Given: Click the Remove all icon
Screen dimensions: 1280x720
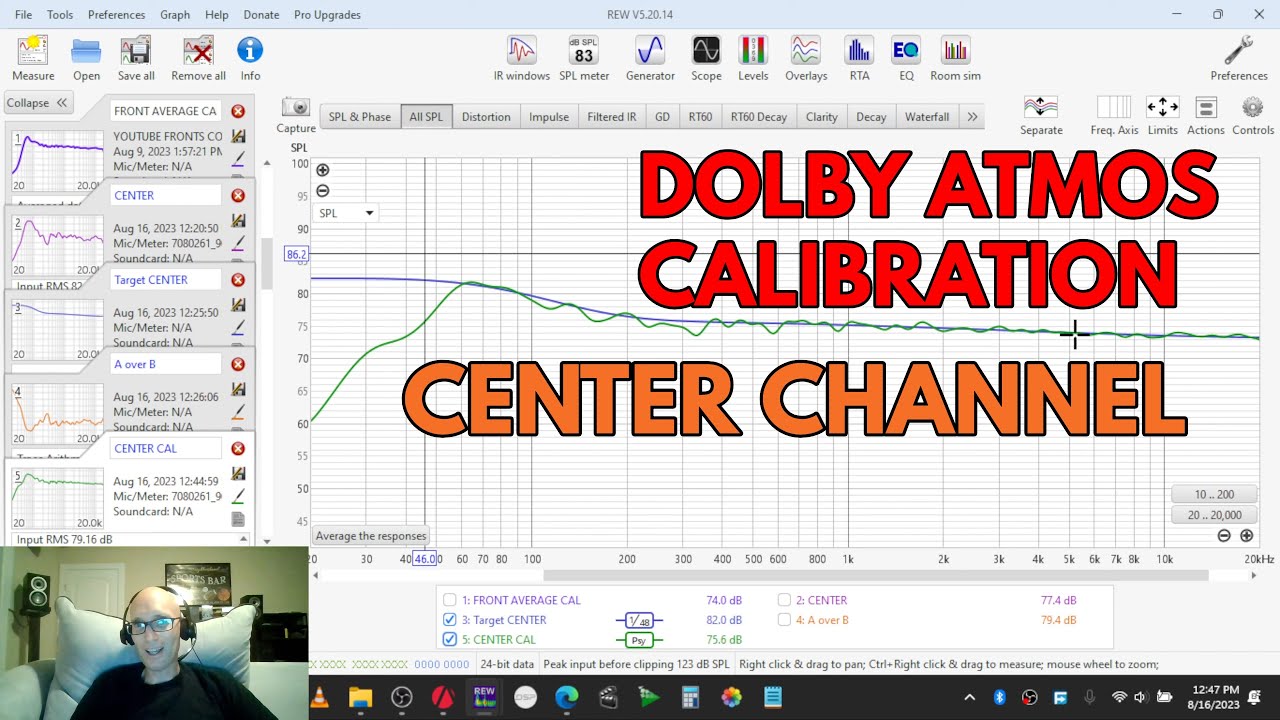Looking at the screenshot, I should point(198,58).
